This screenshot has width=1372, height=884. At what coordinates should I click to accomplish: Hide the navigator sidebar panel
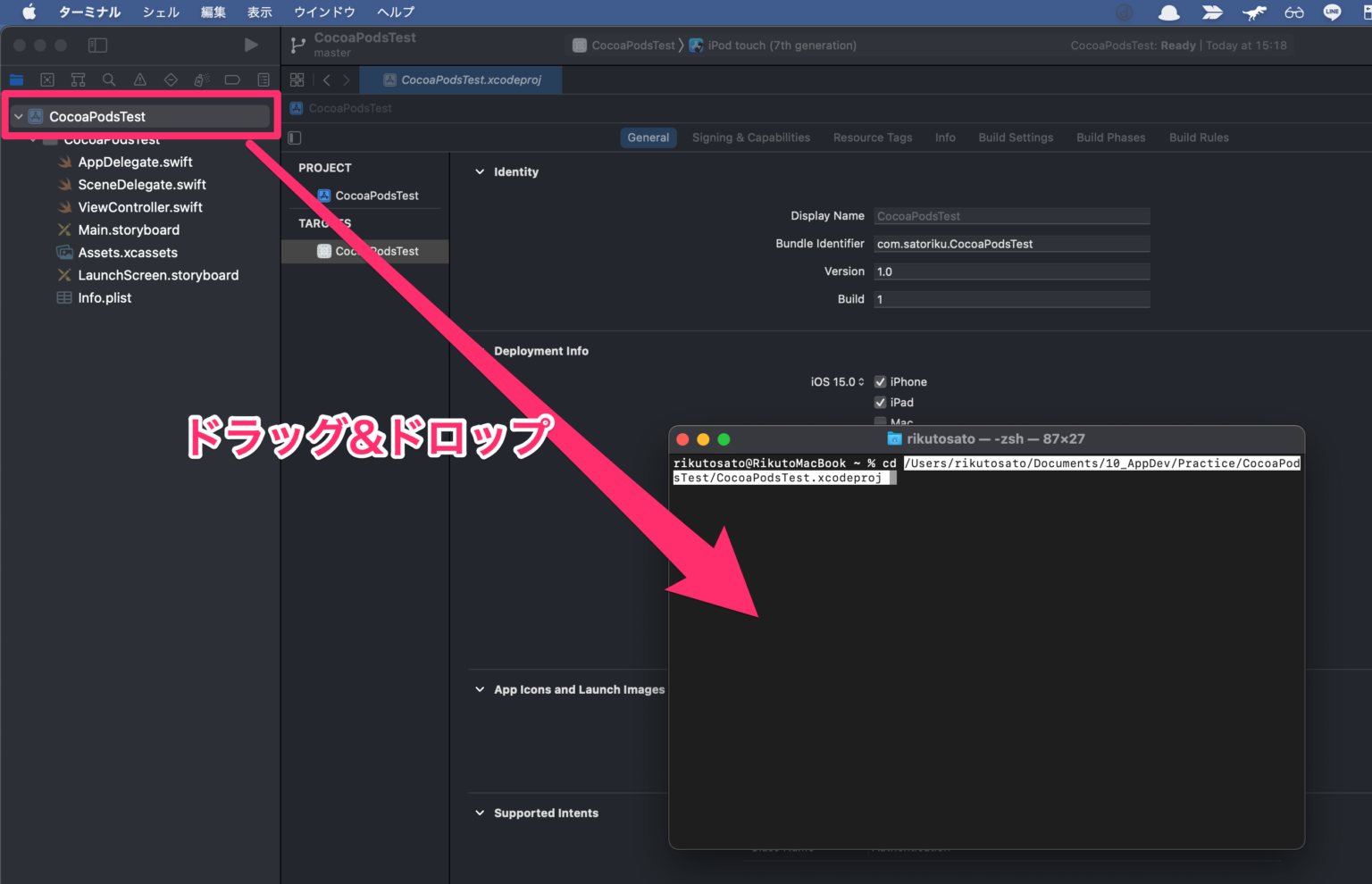(x=97, y=45)
